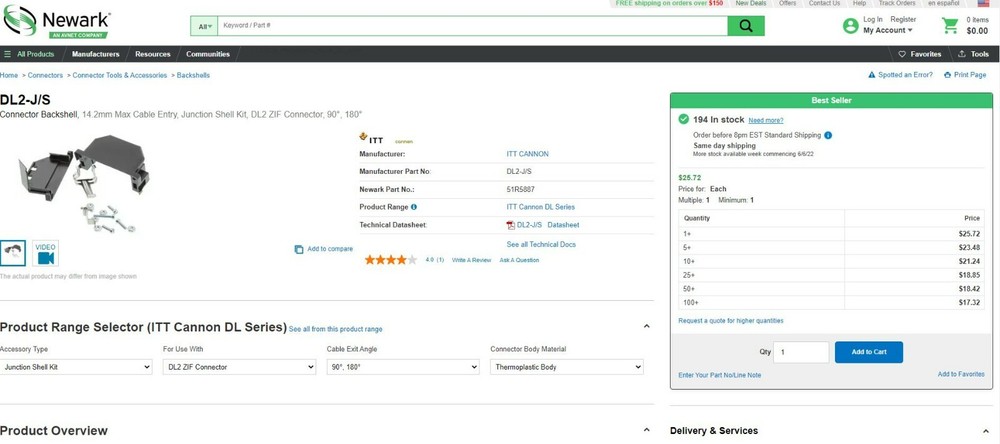Open the All Products menu
1000x444 pixels.
[x=29, y=54]
